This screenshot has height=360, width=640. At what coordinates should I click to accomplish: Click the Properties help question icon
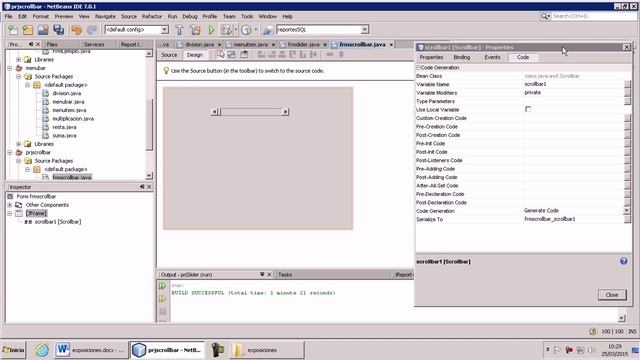point(624,261)
